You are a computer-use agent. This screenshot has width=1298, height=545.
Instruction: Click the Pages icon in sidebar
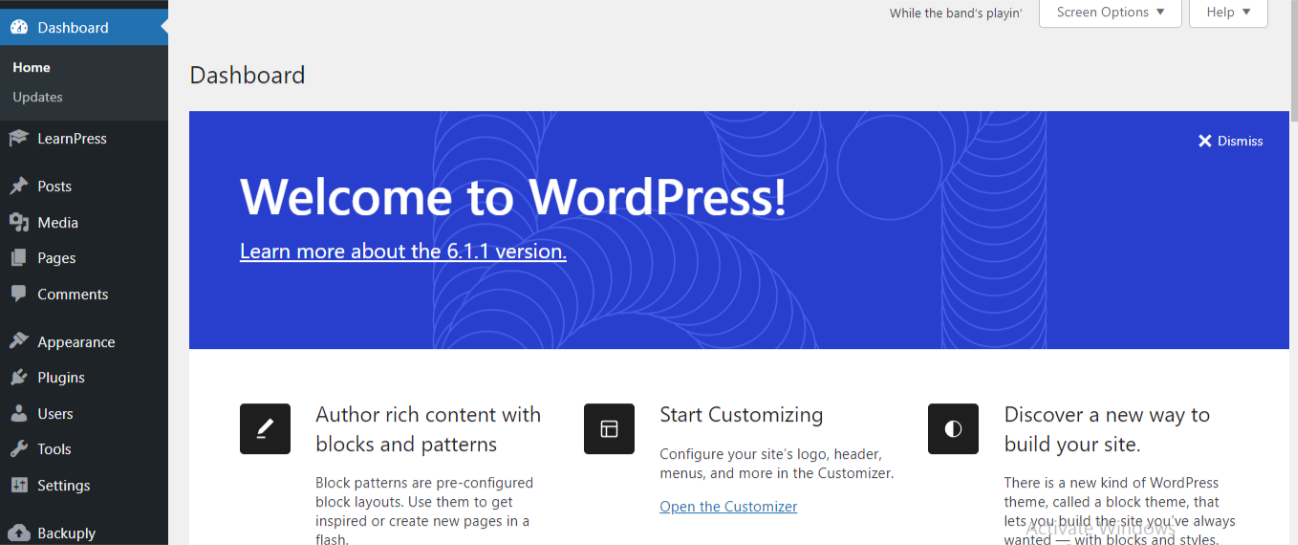coord(19,258)
